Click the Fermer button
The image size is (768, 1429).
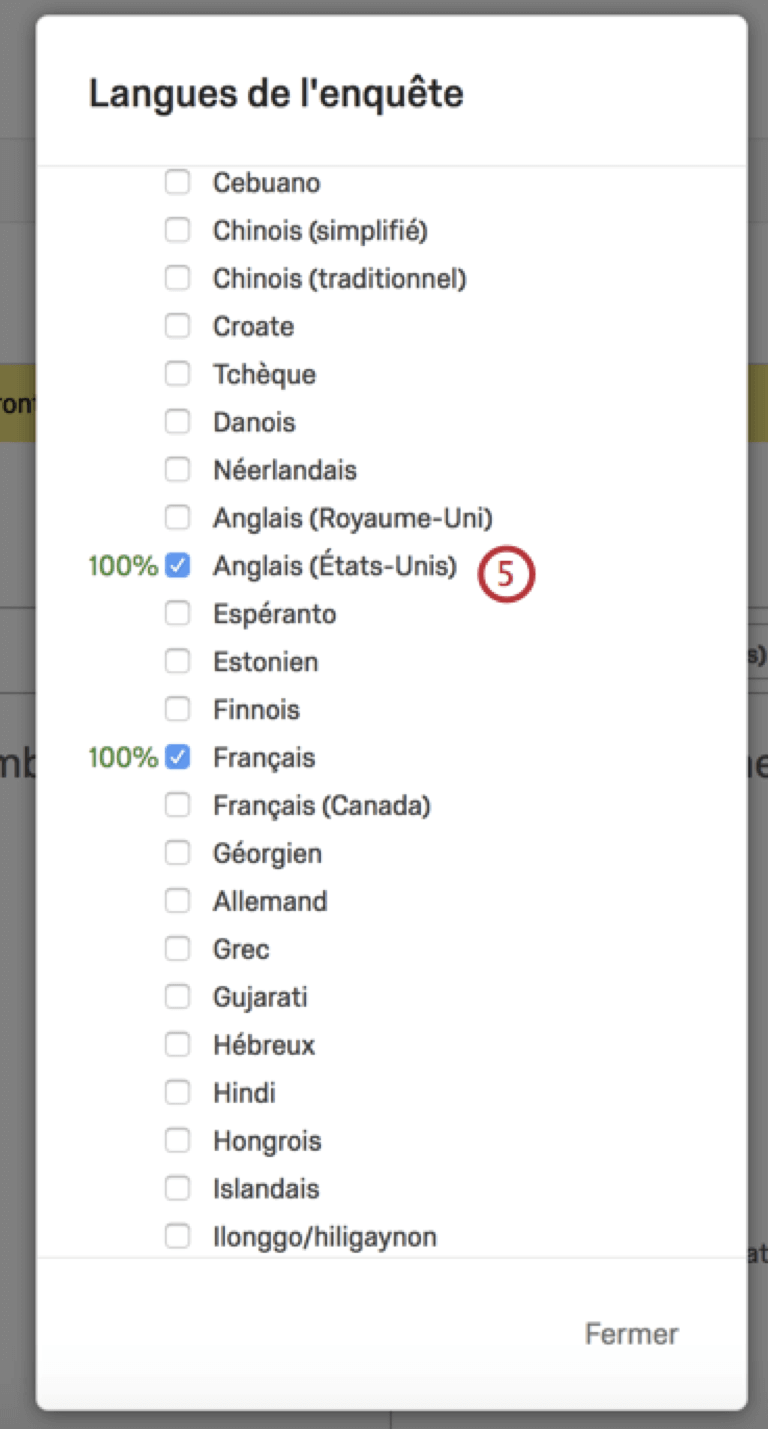[631, 1334]
